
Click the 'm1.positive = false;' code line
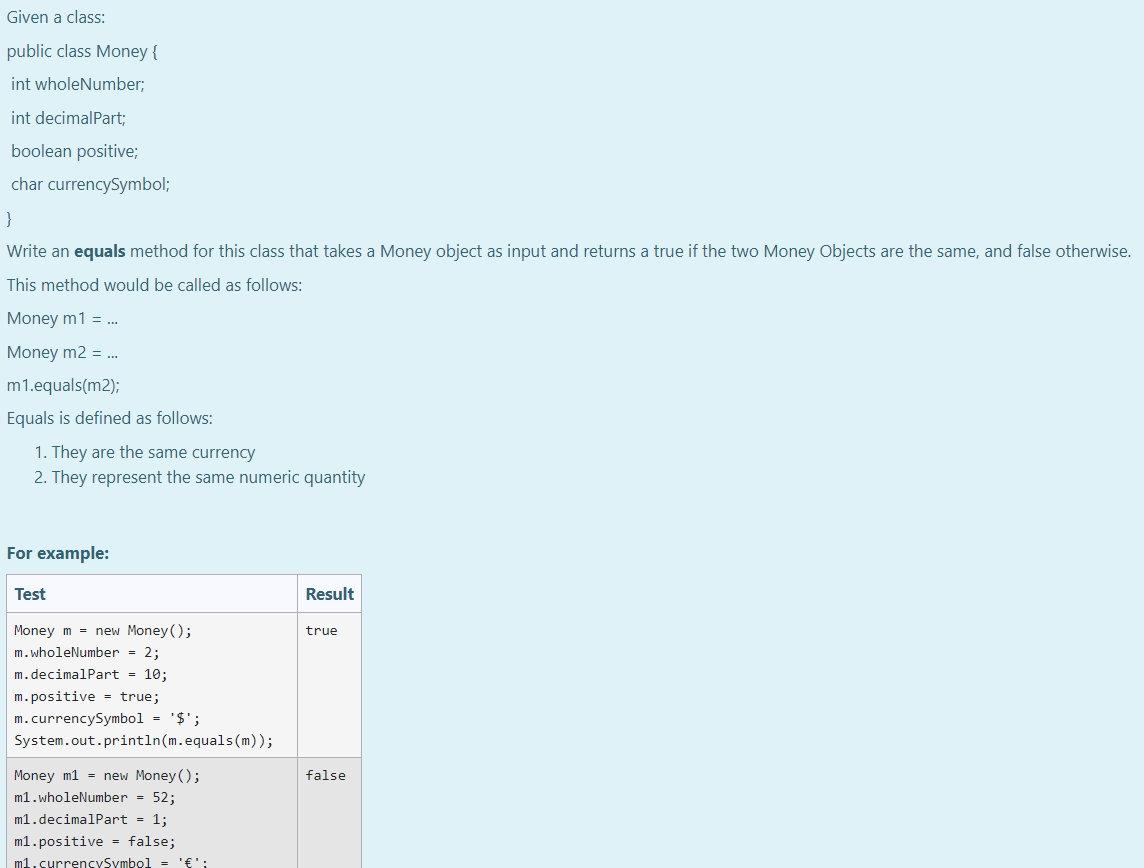click(95, 841)
